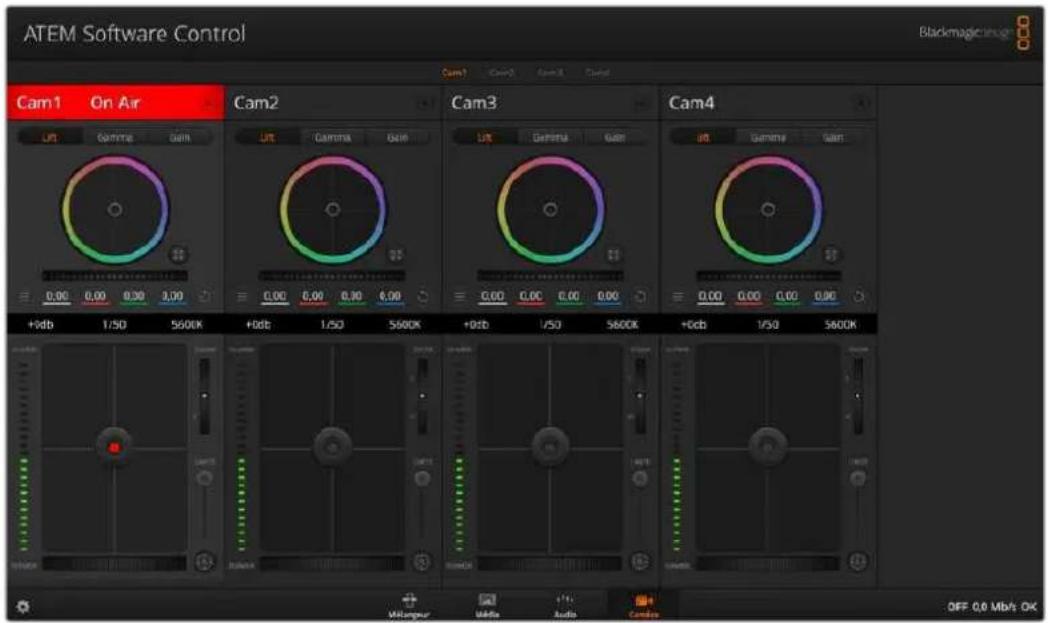
Task: Select Gain for Cam4 color wheel
Action: pos(833,137)
